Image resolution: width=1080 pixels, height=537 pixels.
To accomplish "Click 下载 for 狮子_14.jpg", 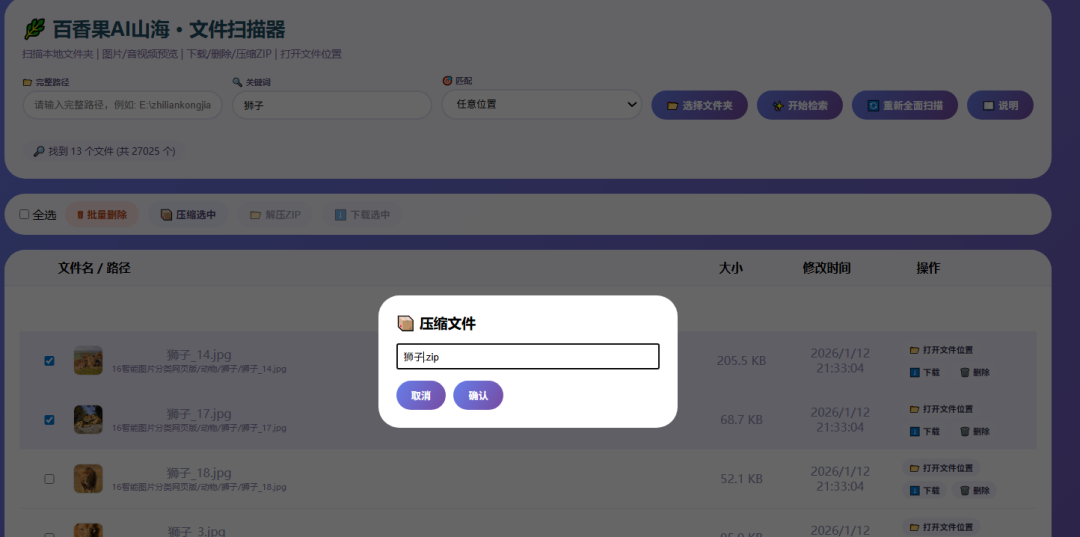I will [924, 372].
